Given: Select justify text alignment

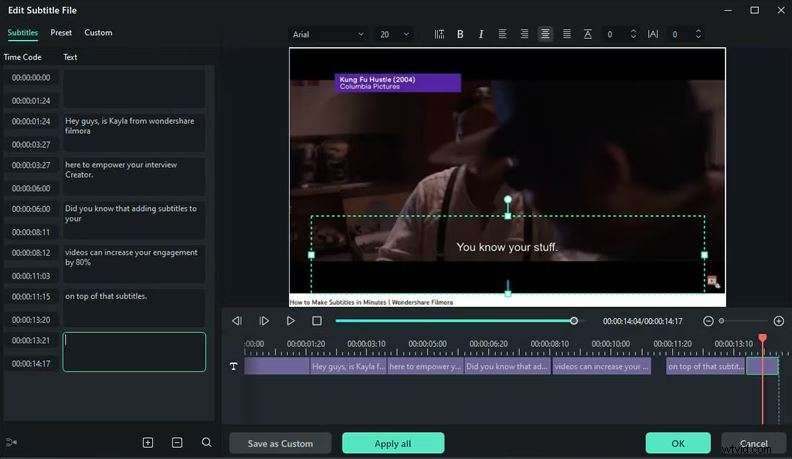Looking at the screenshot, I should click(566, 34).
